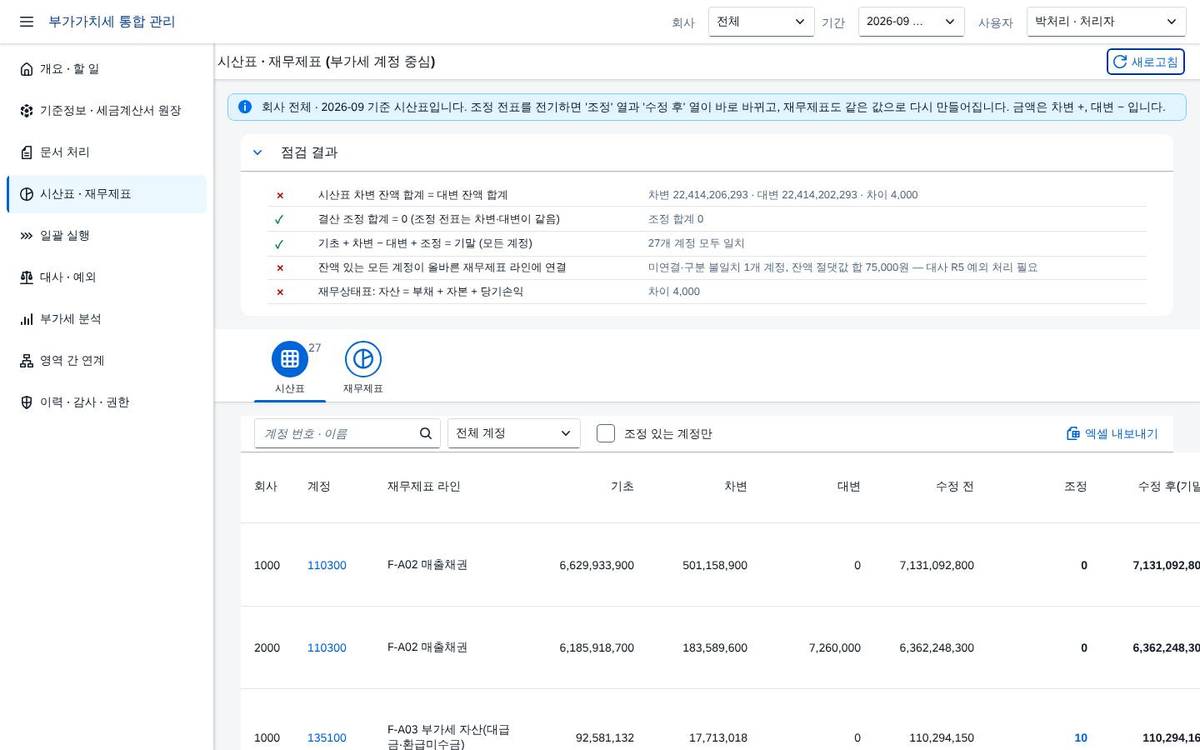The height and width of the screenshot is (750, 1200).
Task: Open 이력 · 감사 · 권한 navigation item
Action: click(x=107, y=402)
